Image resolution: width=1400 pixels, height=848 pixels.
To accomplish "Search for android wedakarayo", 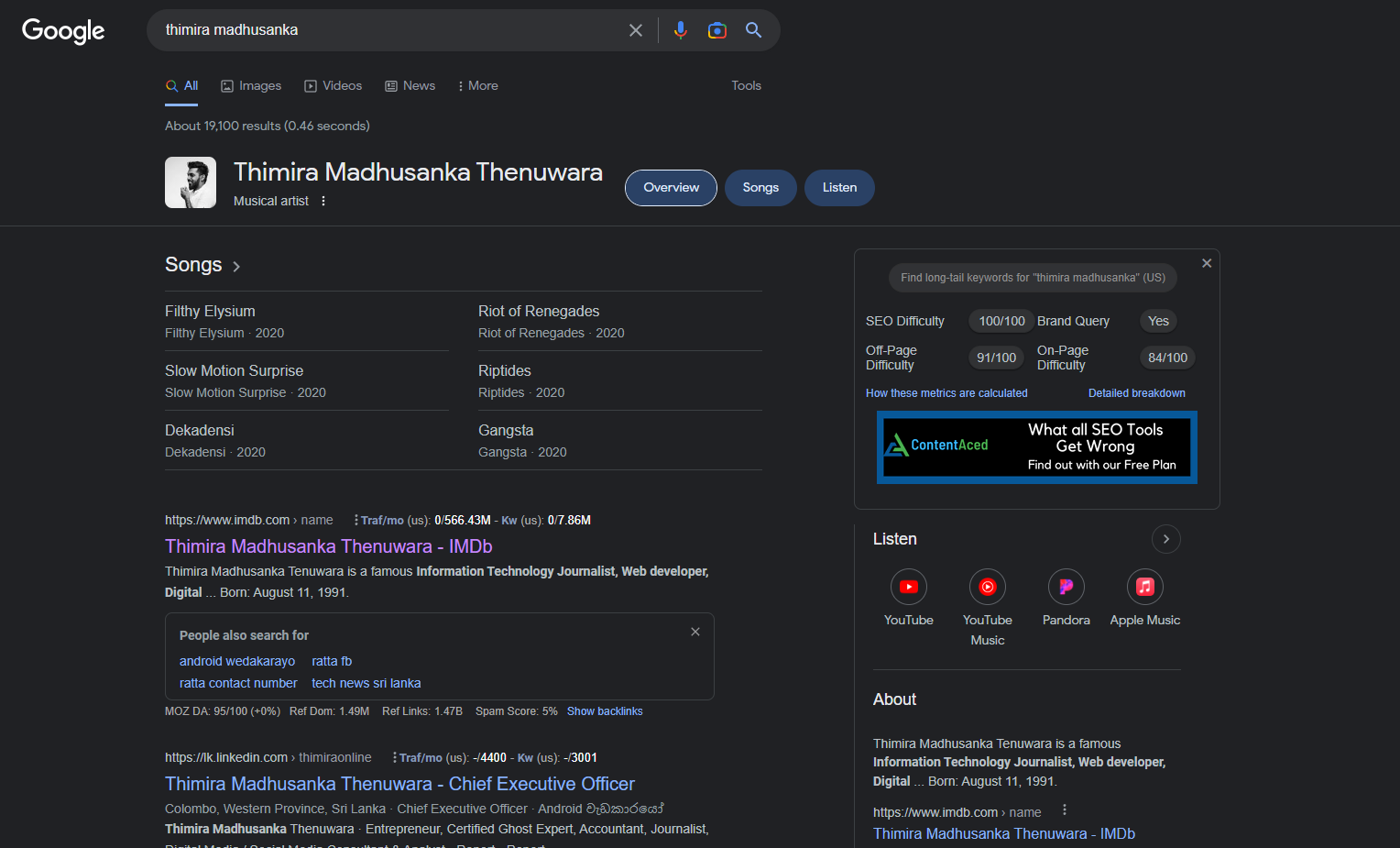I will tap(237, 661).
